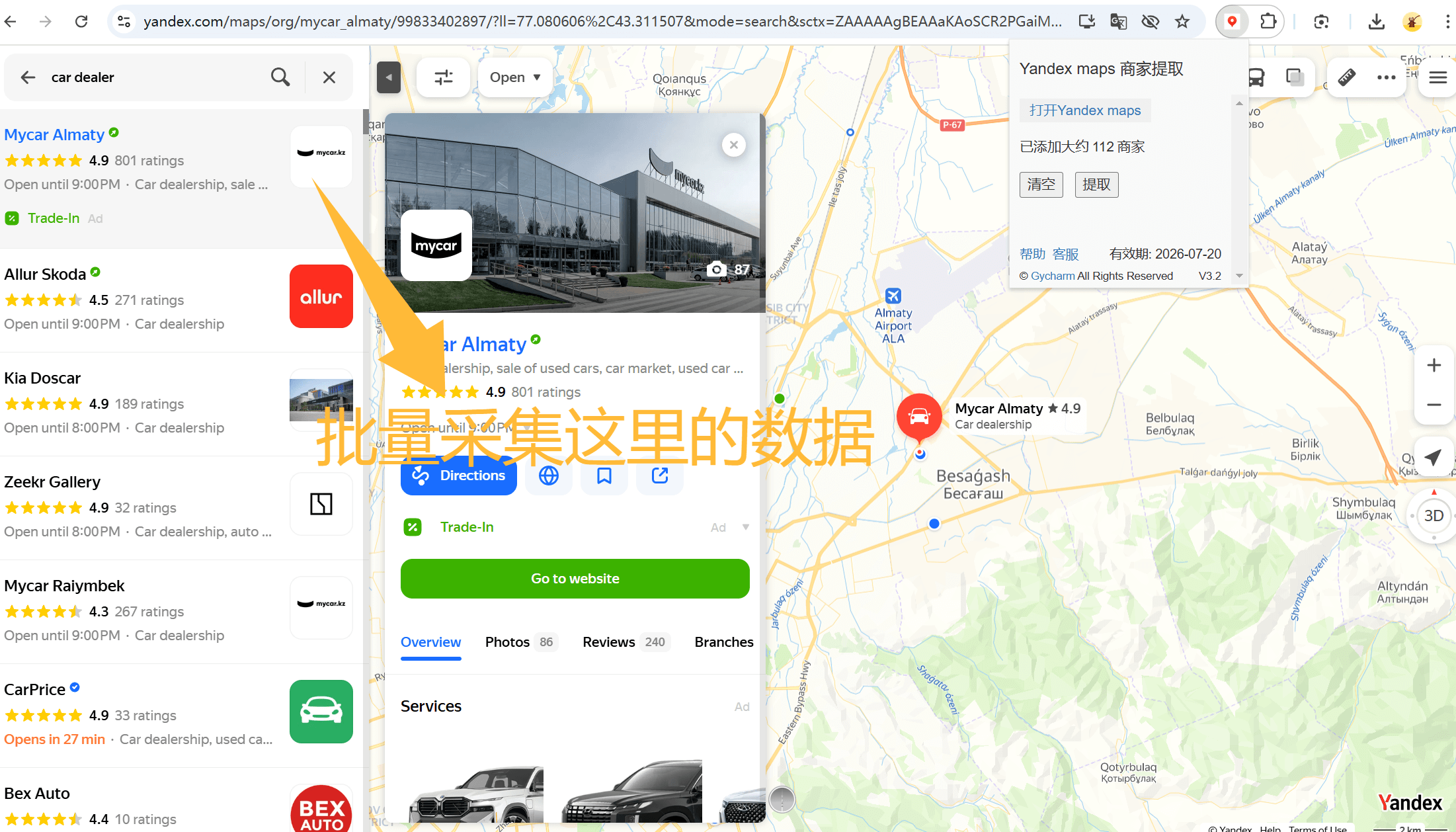
Task: Switch to the Overview tab
Action: [x=431, y=642]
